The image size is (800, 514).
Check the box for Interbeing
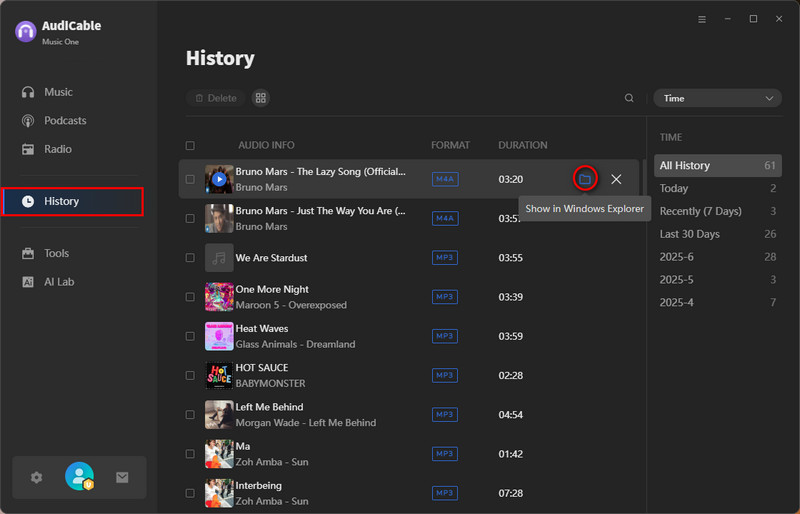(x=190, y=493)
